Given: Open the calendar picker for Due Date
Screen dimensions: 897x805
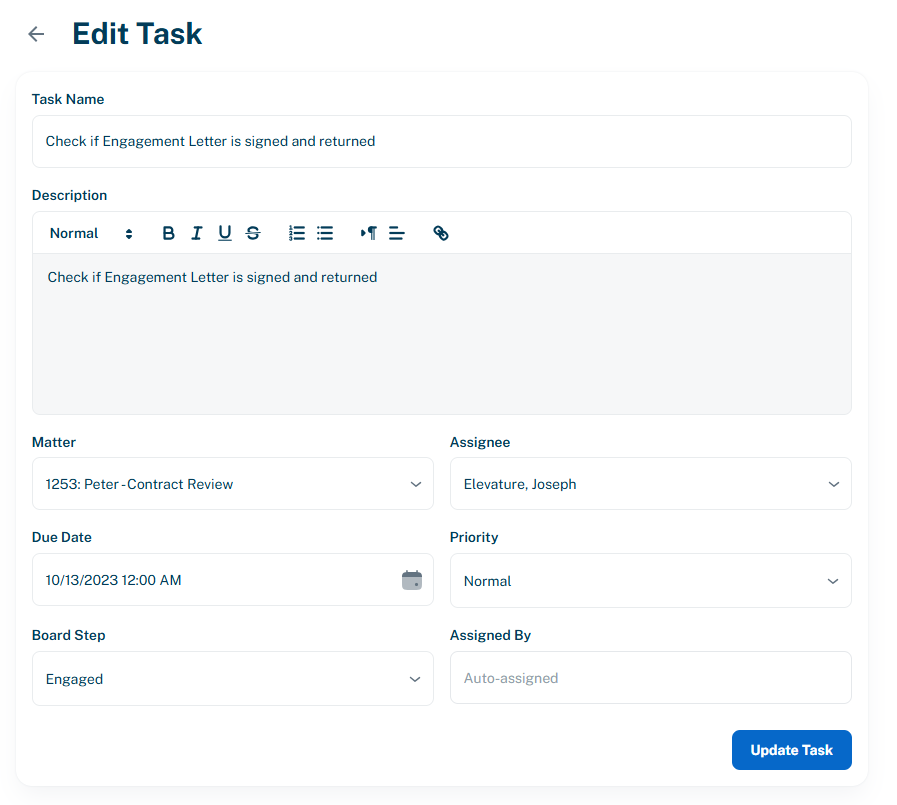Looking at the screenshot, I should (x=411, y=579).
